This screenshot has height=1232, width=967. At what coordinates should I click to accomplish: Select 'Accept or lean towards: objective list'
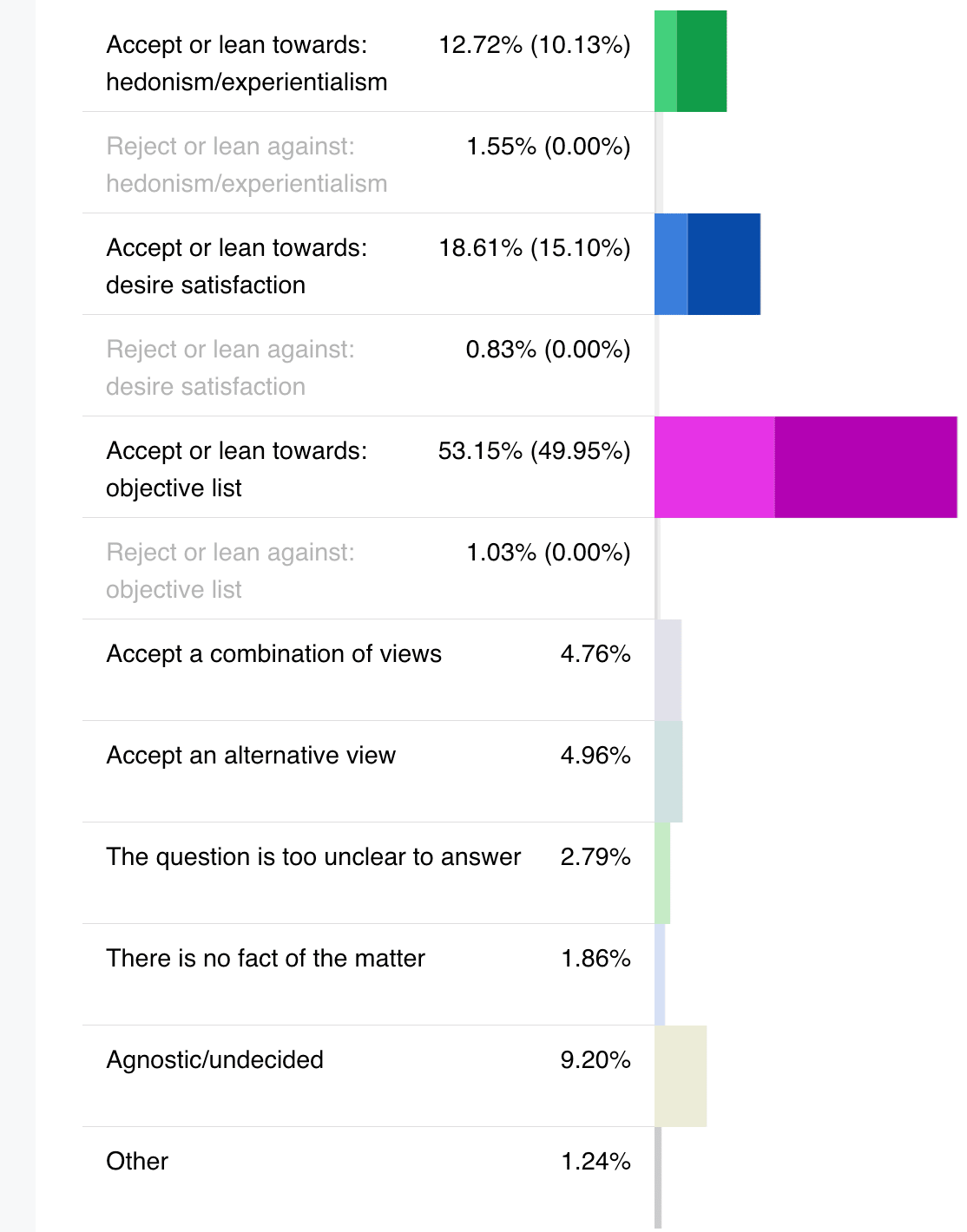point(368,468)
